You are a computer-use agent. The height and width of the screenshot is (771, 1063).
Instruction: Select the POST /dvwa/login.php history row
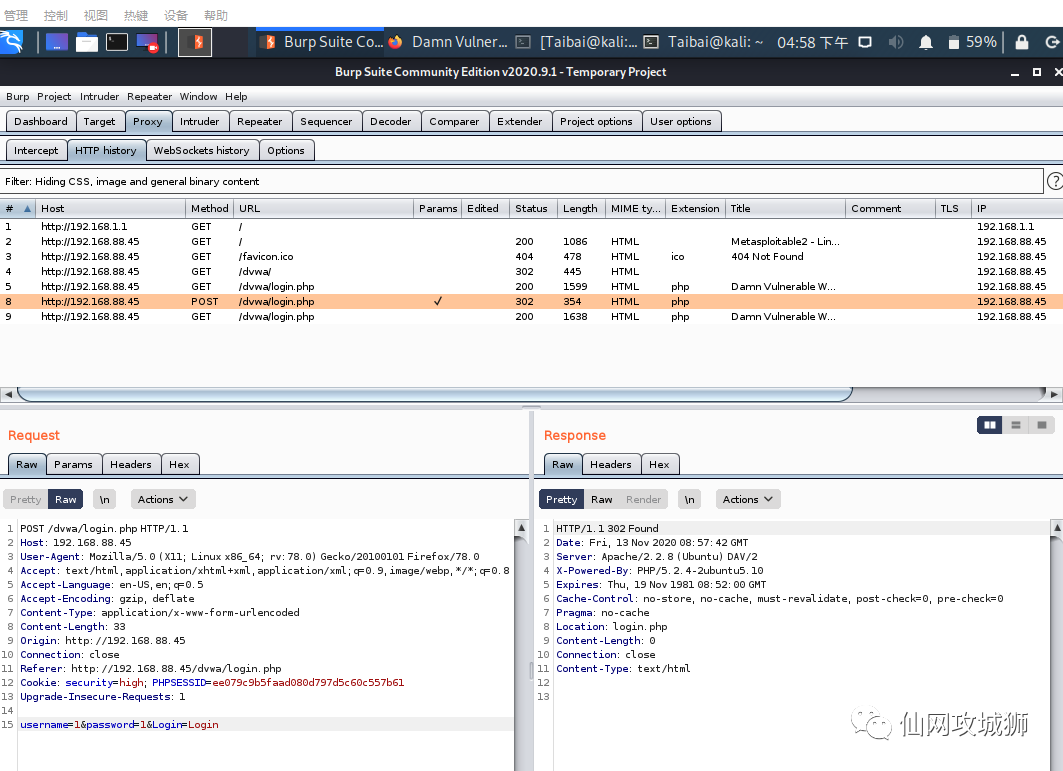pos(300,301)
